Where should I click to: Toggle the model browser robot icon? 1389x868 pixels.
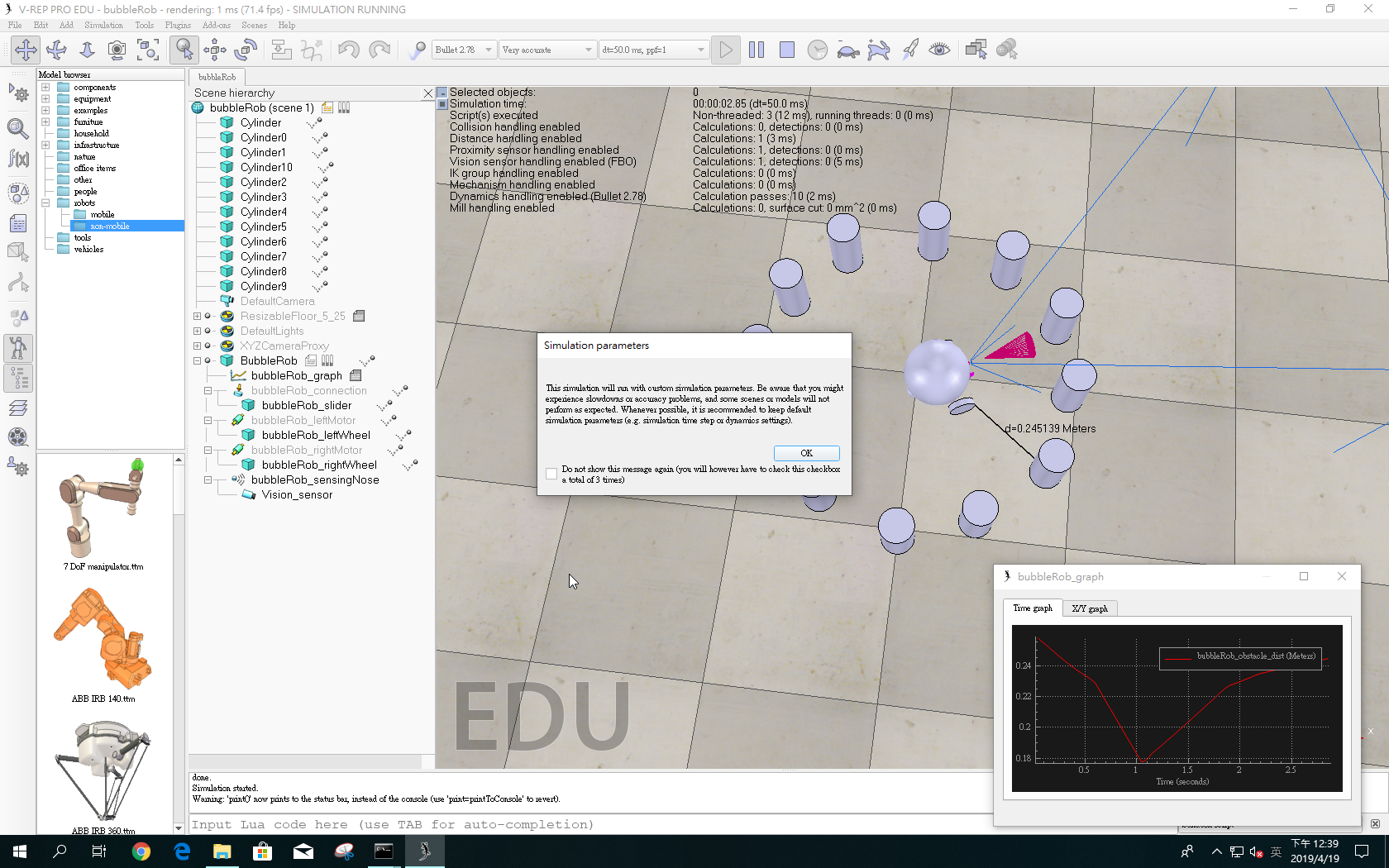[18, 347]
